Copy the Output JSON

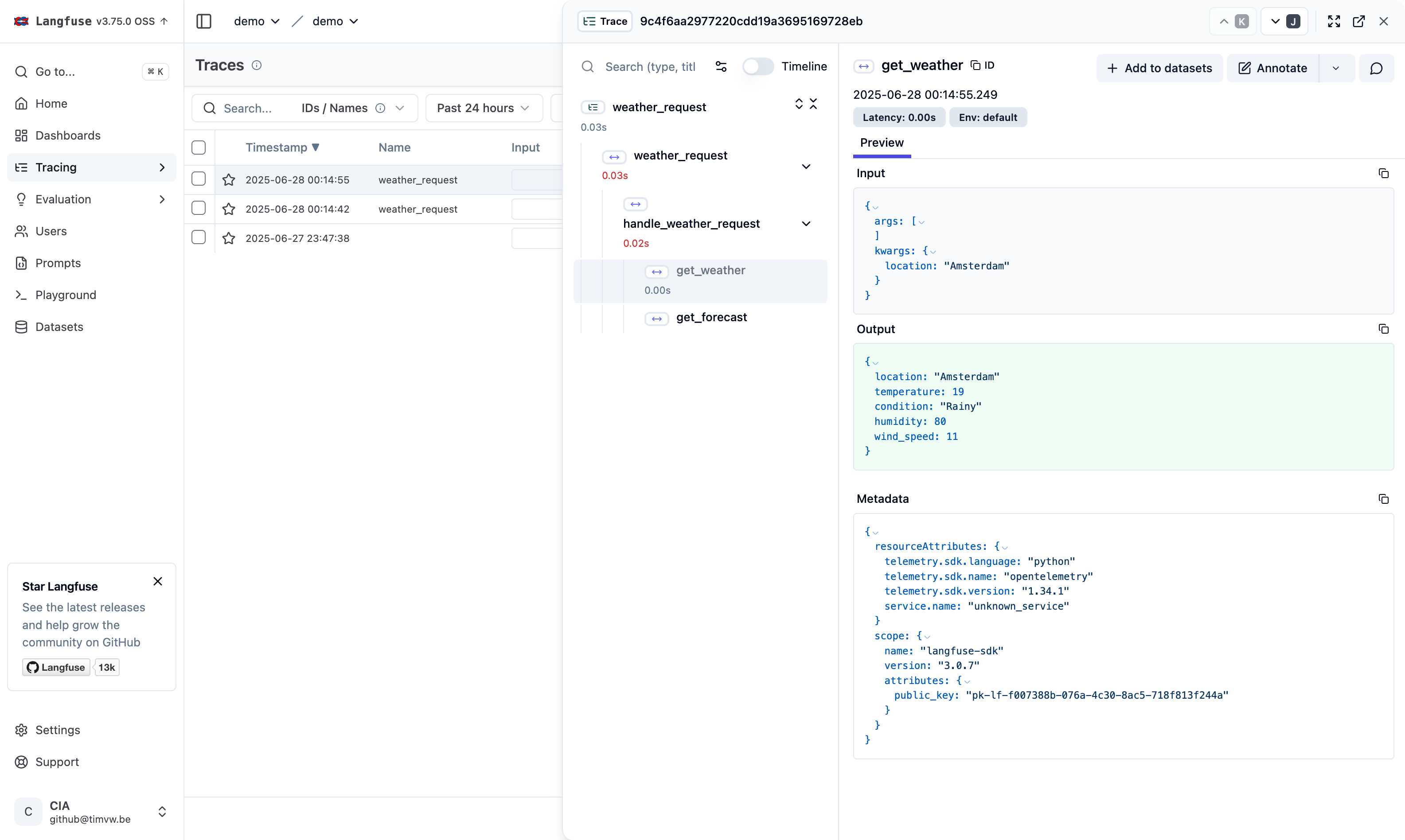point(1383,330)
